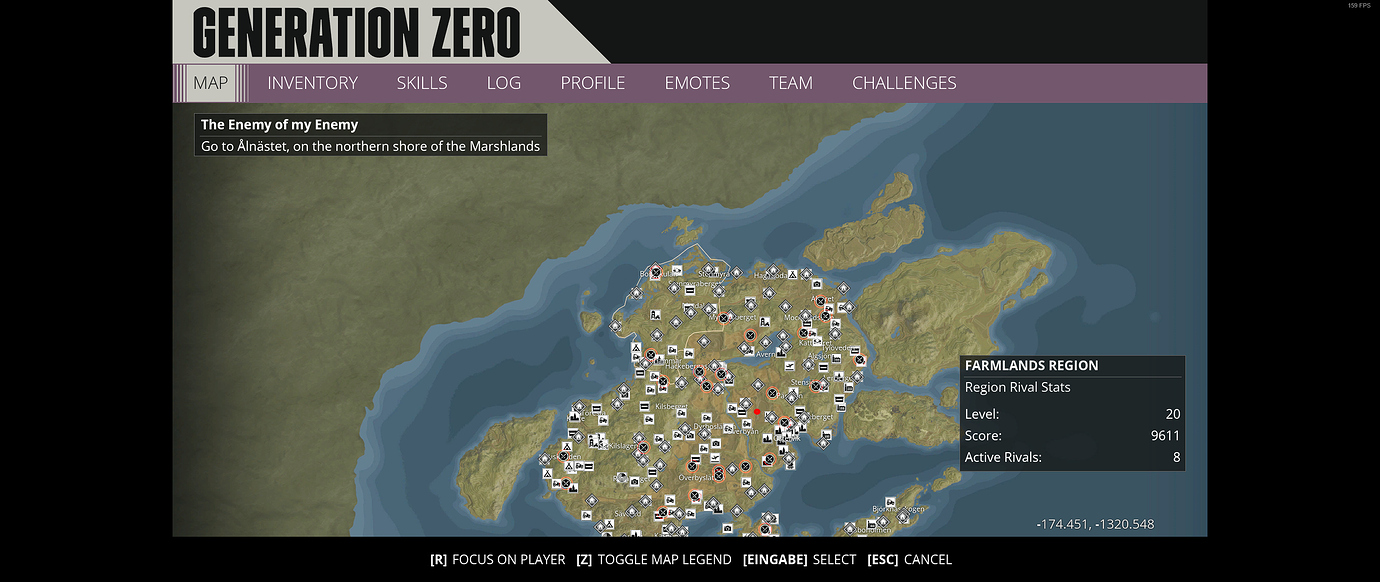
Task: Switch to the CHALLENGES tab
Action: click(904, 83)
